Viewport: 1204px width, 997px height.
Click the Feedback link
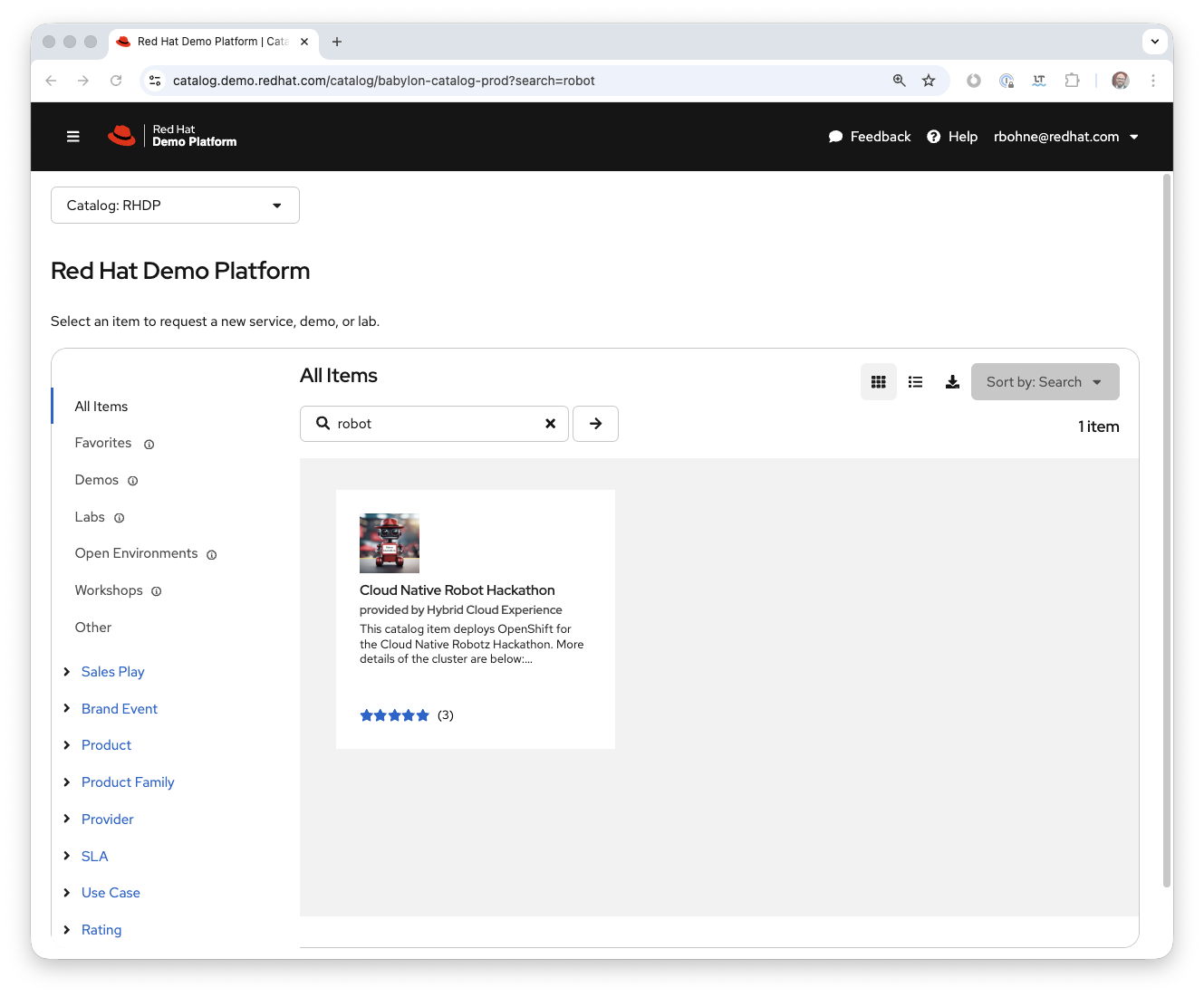[870, 137]
